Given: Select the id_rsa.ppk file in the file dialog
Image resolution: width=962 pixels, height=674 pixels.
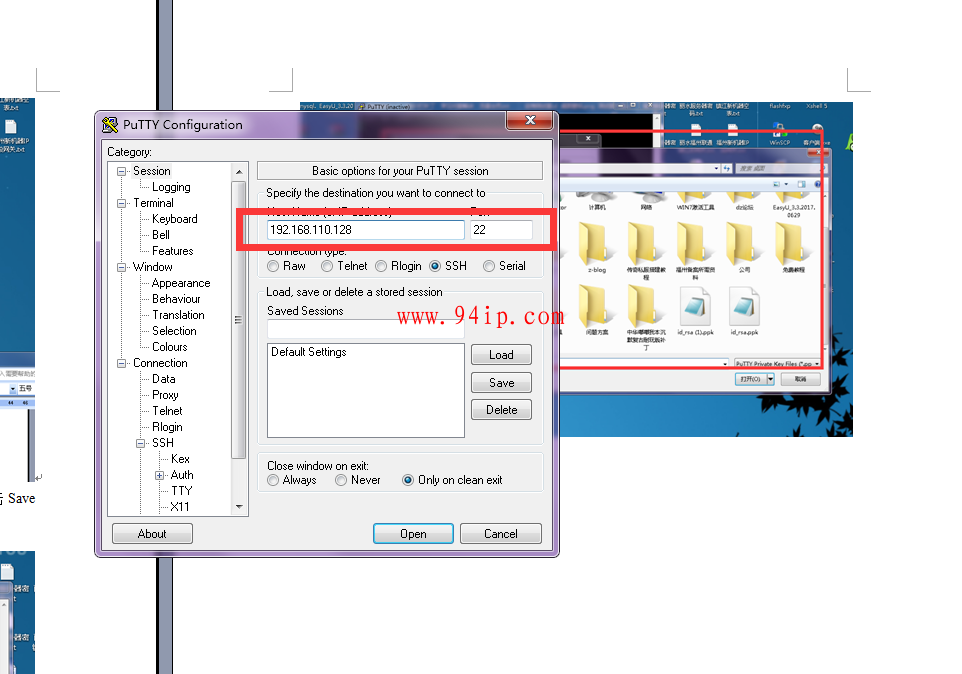Looking at the screenshot, I should click(x=744, y=312).
